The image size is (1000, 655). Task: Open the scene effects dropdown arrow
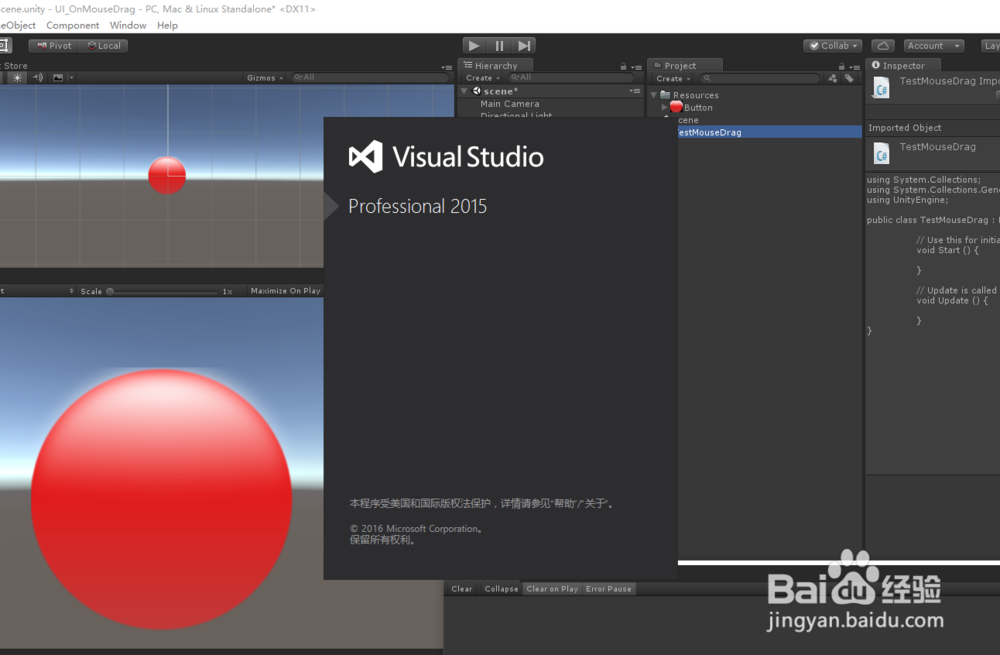pos(71,78)
